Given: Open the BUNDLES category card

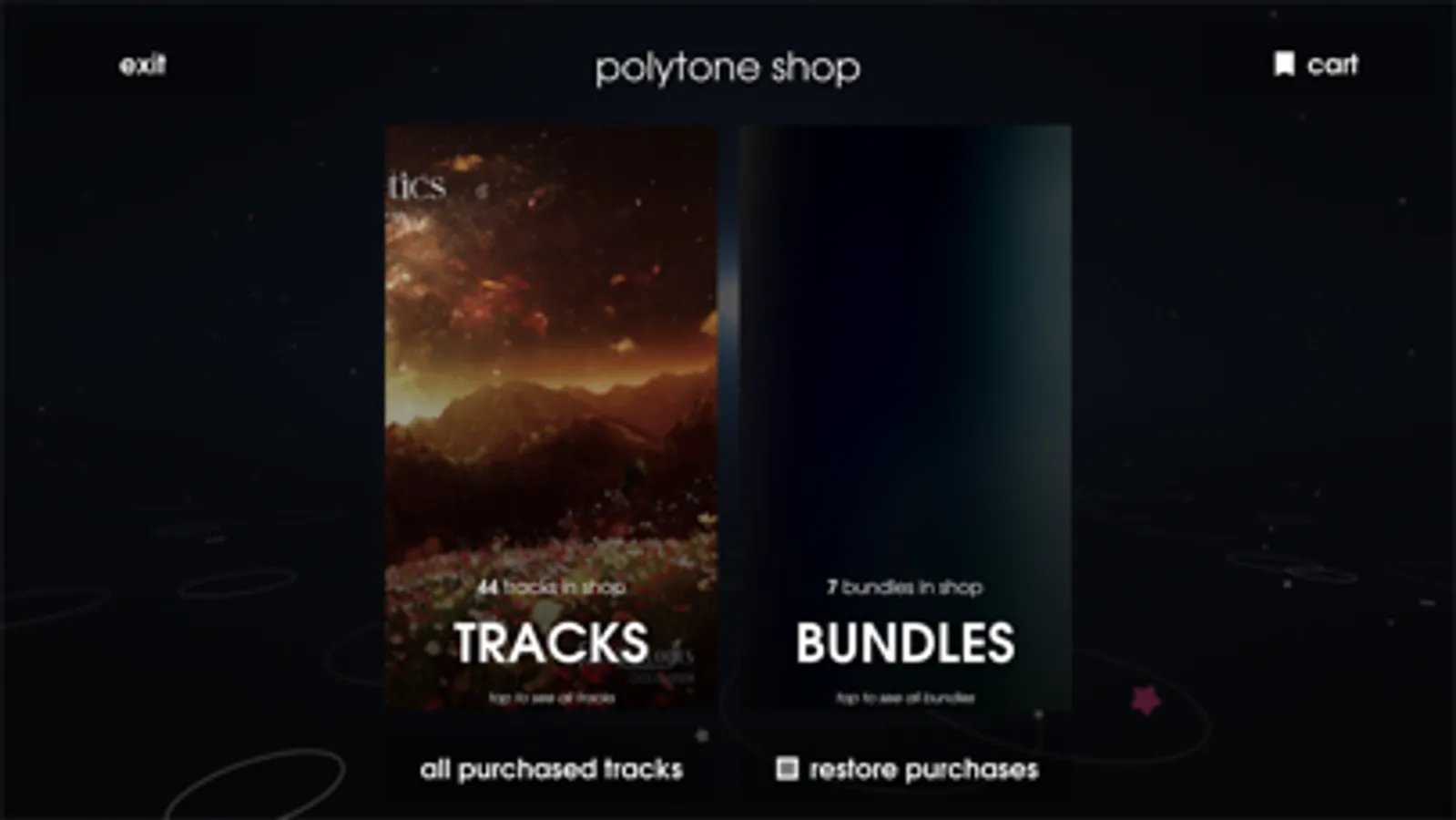Looking at the screenshot, I should coord(905,417).
